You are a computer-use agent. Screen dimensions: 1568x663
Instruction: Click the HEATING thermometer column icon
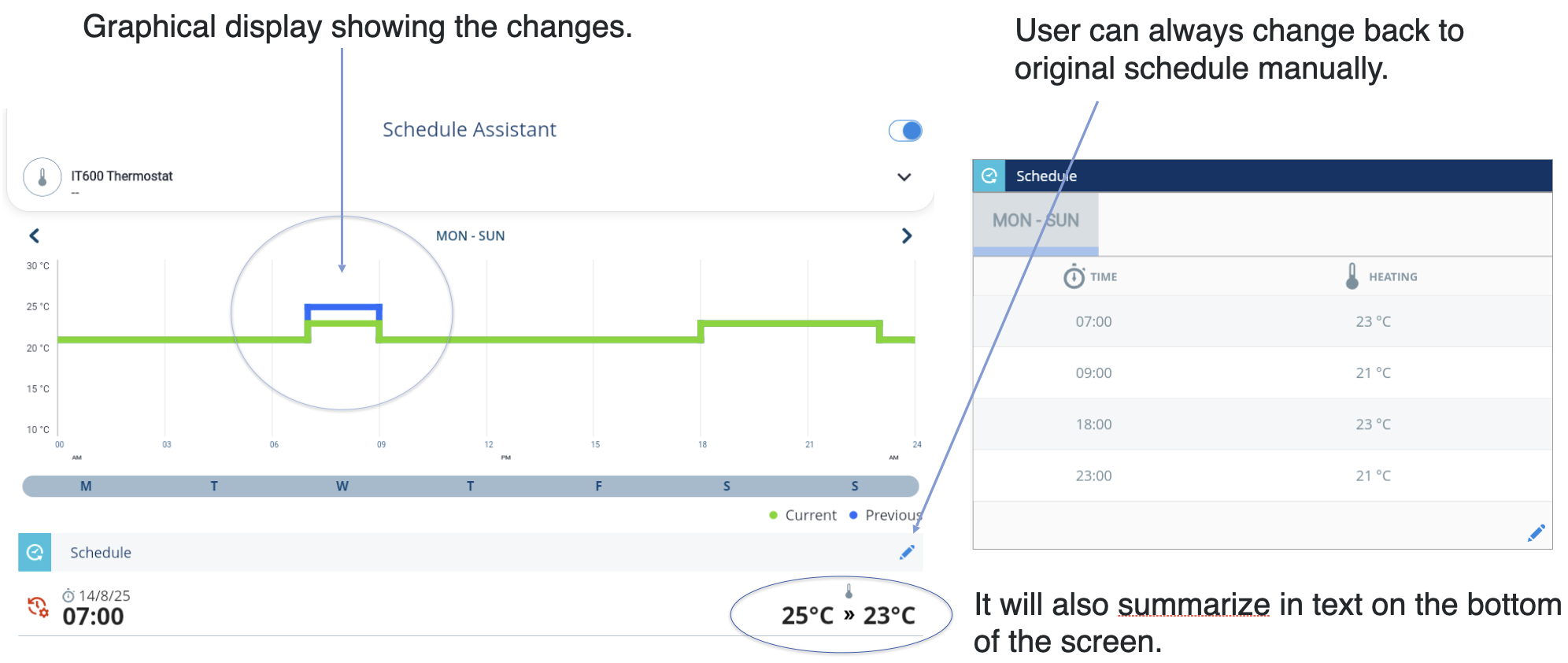(1352, 276)
